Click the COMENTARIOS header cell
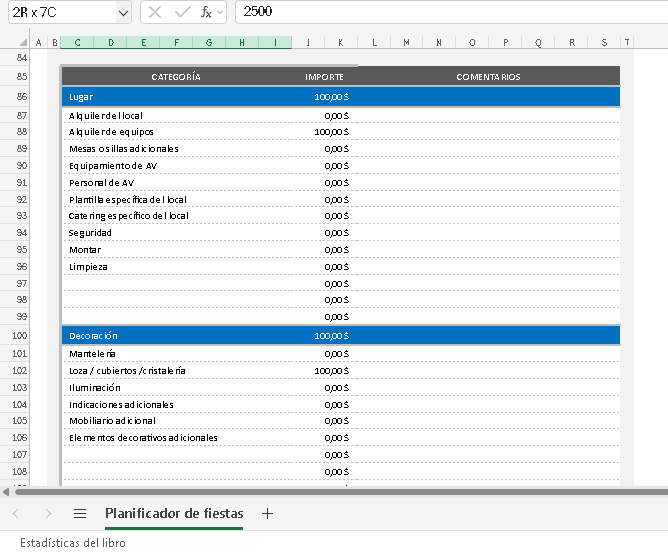 [x=488, y=77]
